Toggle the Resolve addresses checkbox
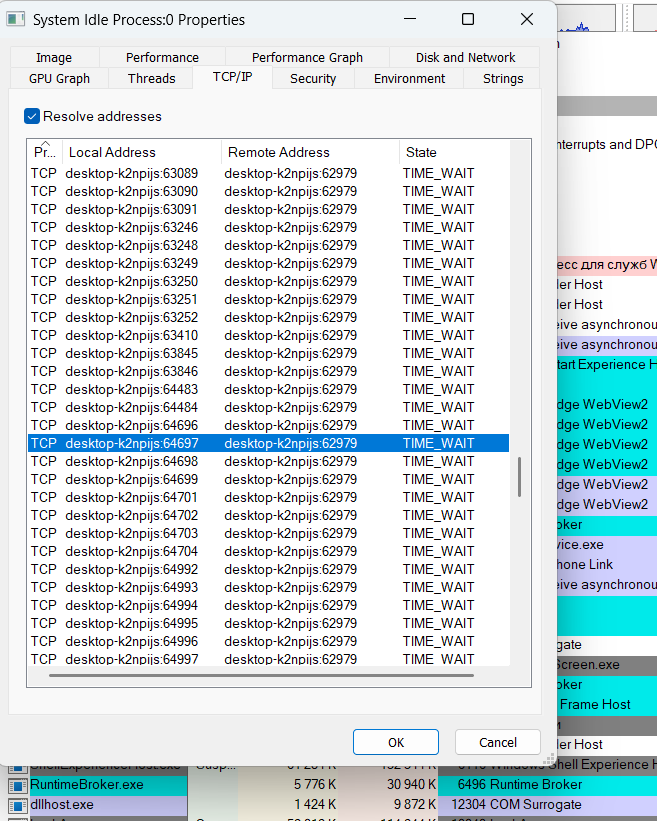 [x=32, y=116]
